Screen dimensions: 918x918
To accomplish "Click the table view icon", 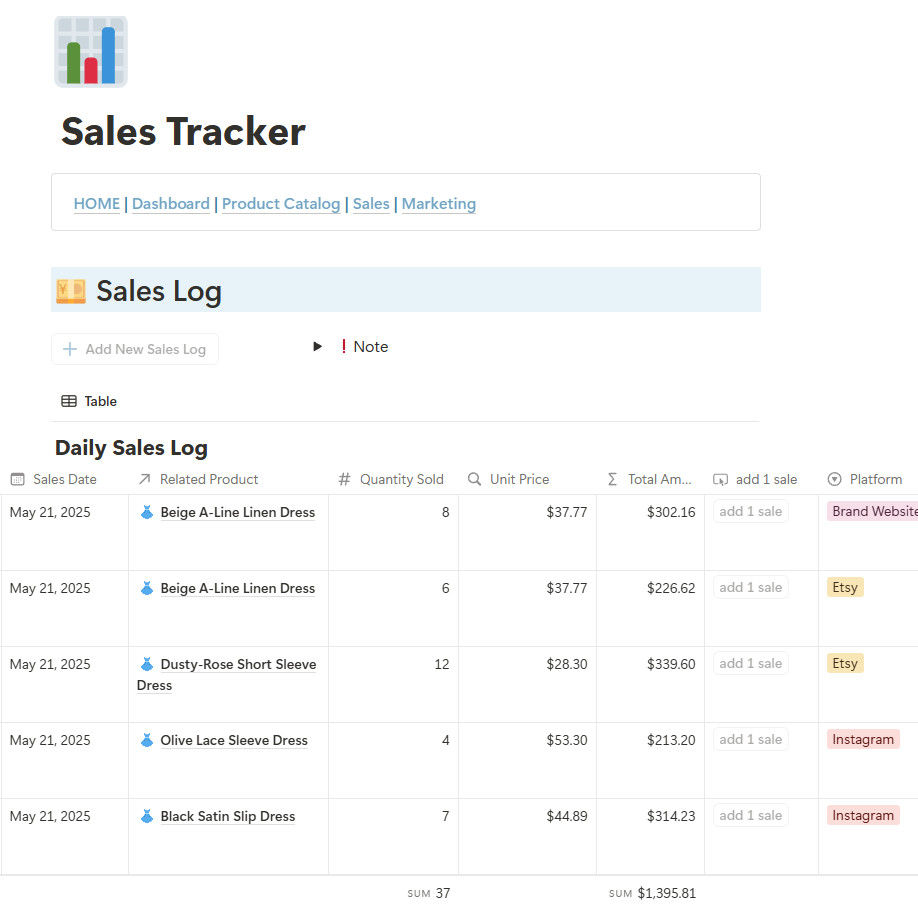I will [x=69, y=401].
